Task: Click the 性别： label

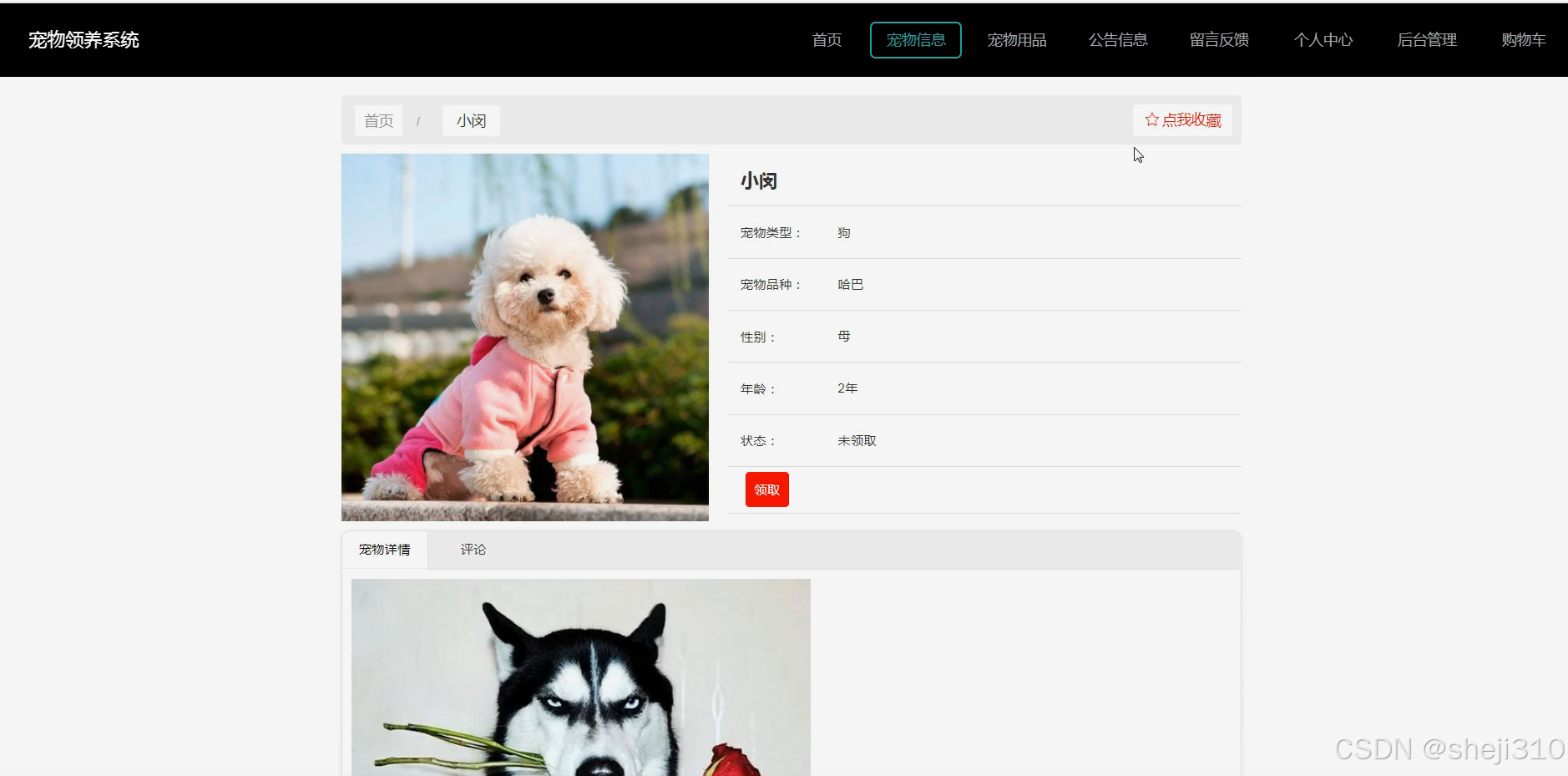Action: [758, 337]
